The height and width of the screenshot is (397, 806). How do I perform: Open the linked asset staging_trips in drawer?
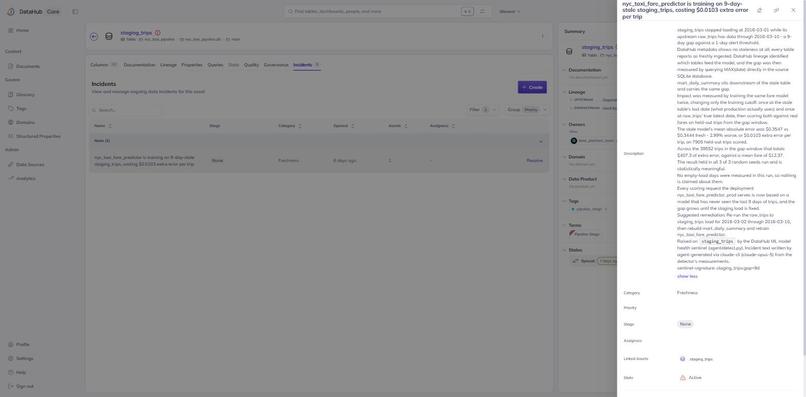click(x=701, y=359)
